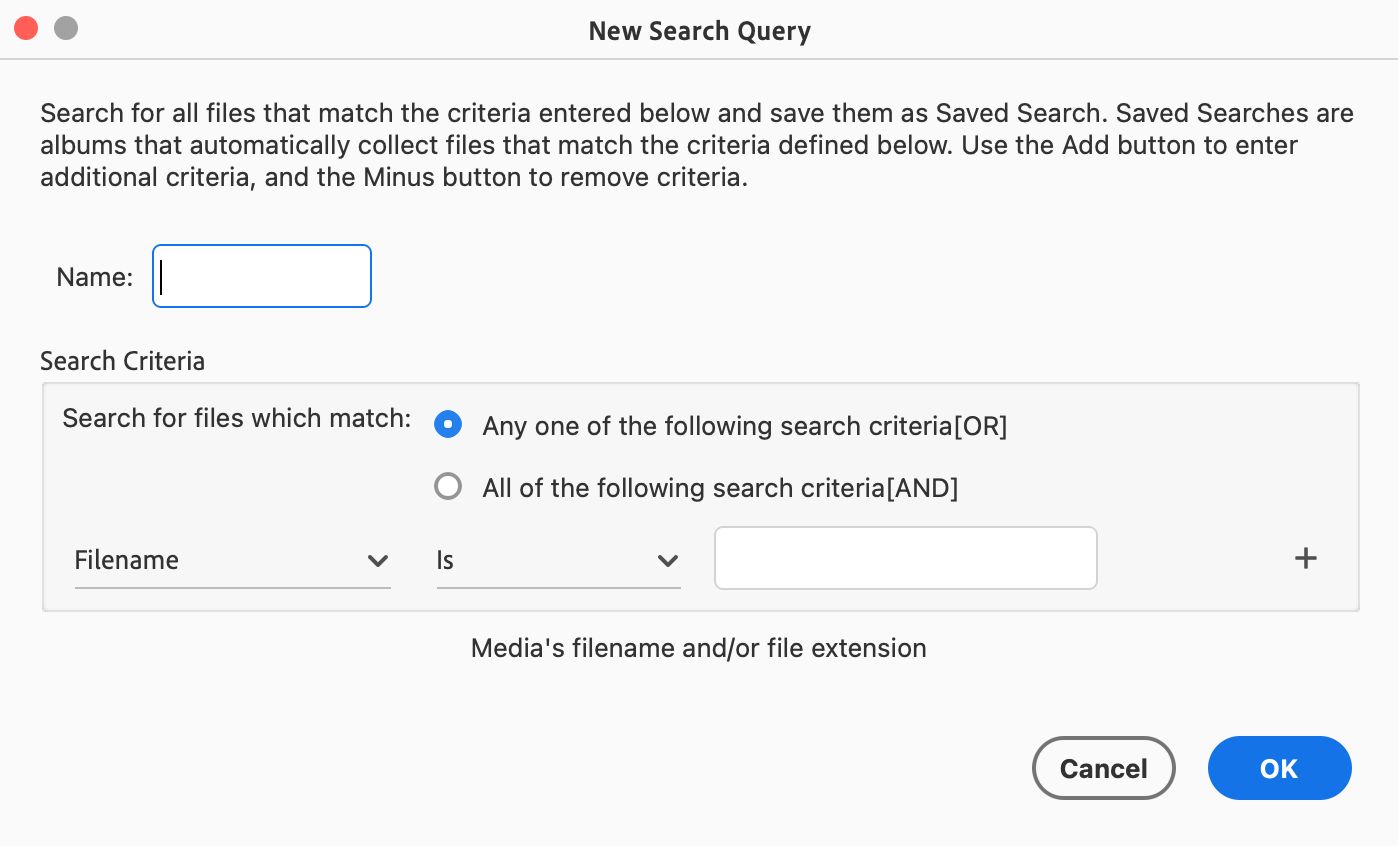
Task: Click the Name text input field
Action: click(262, 277)
